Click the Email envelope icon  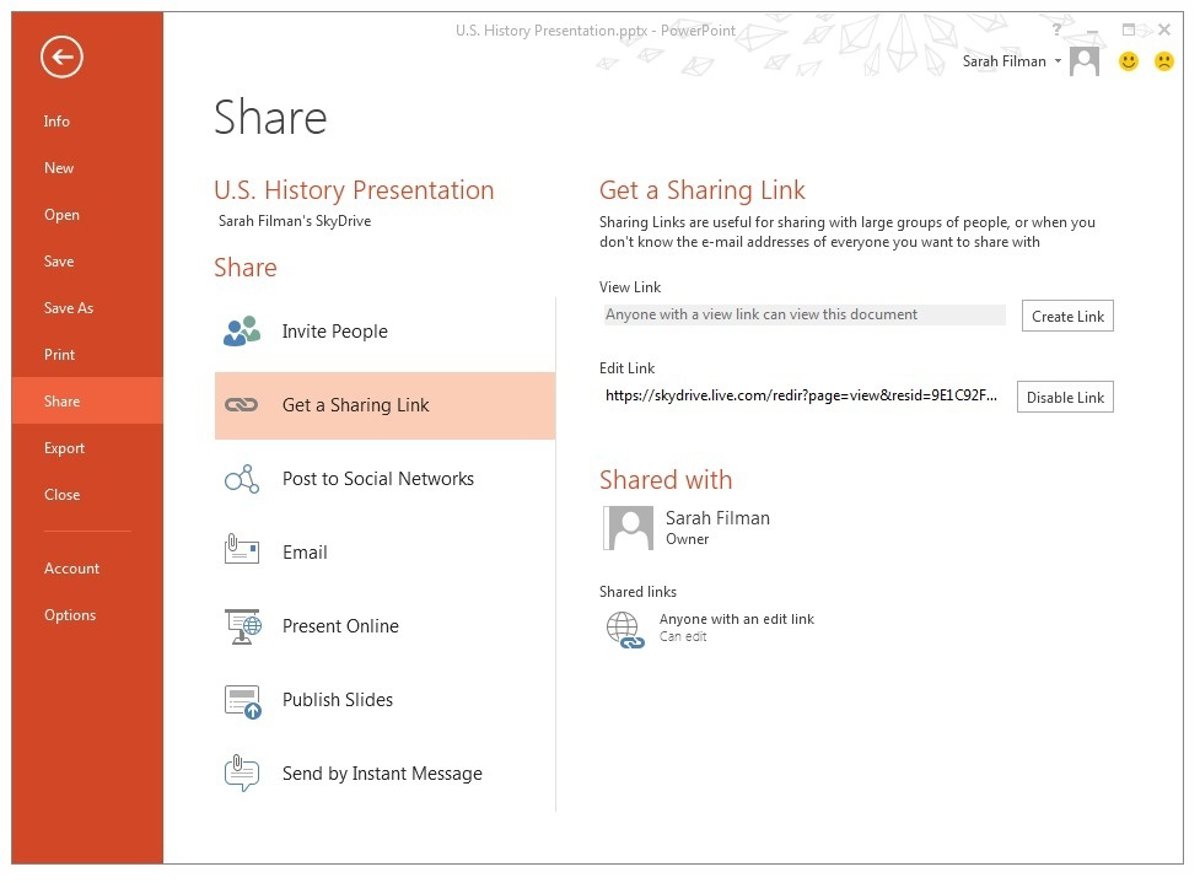click(242, 552)
